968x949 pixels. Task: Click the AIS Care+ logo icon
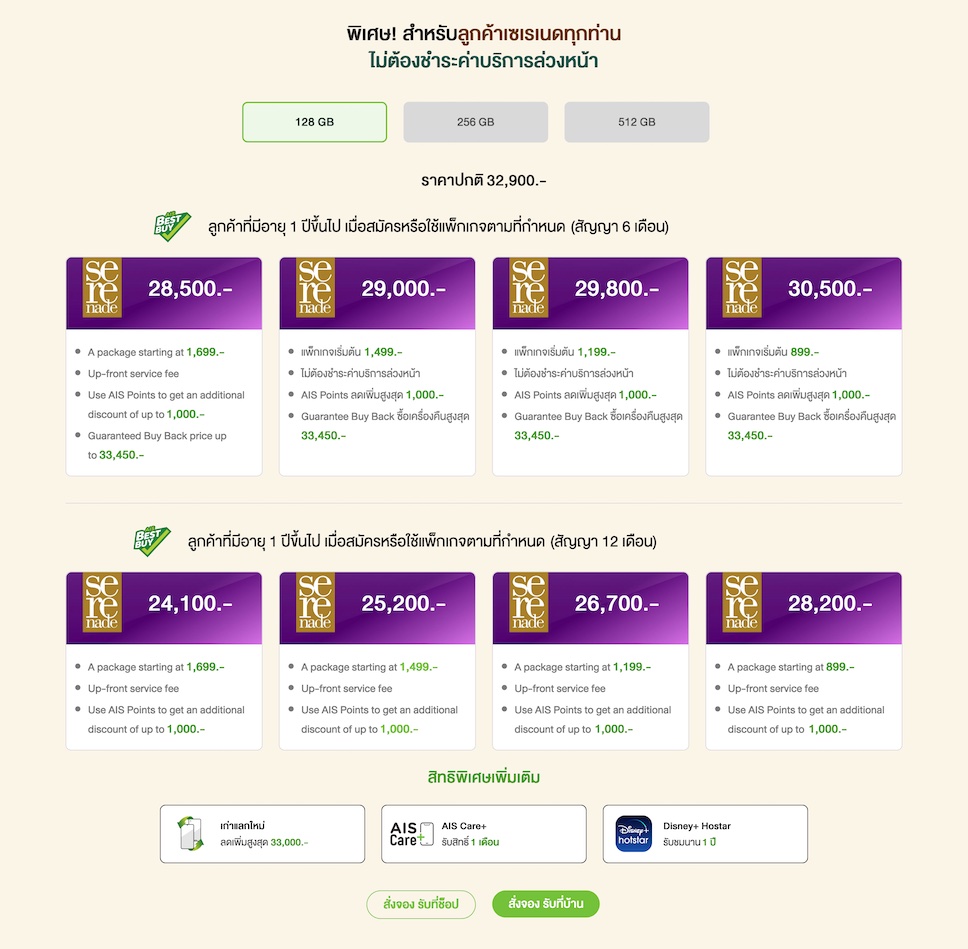(411, 834)
